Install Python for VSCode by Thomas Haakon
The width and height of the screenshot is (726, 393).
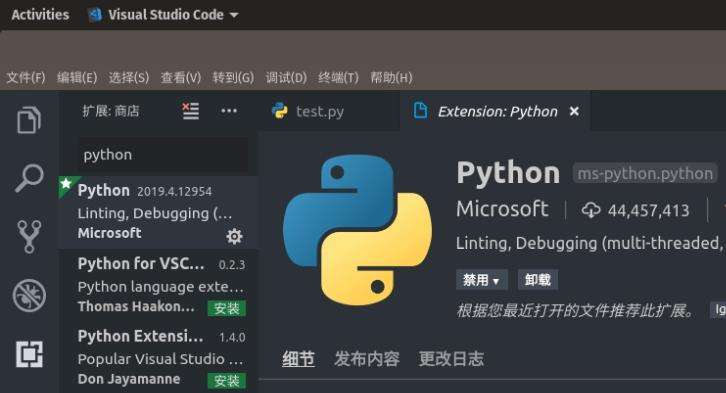[226, 308]
